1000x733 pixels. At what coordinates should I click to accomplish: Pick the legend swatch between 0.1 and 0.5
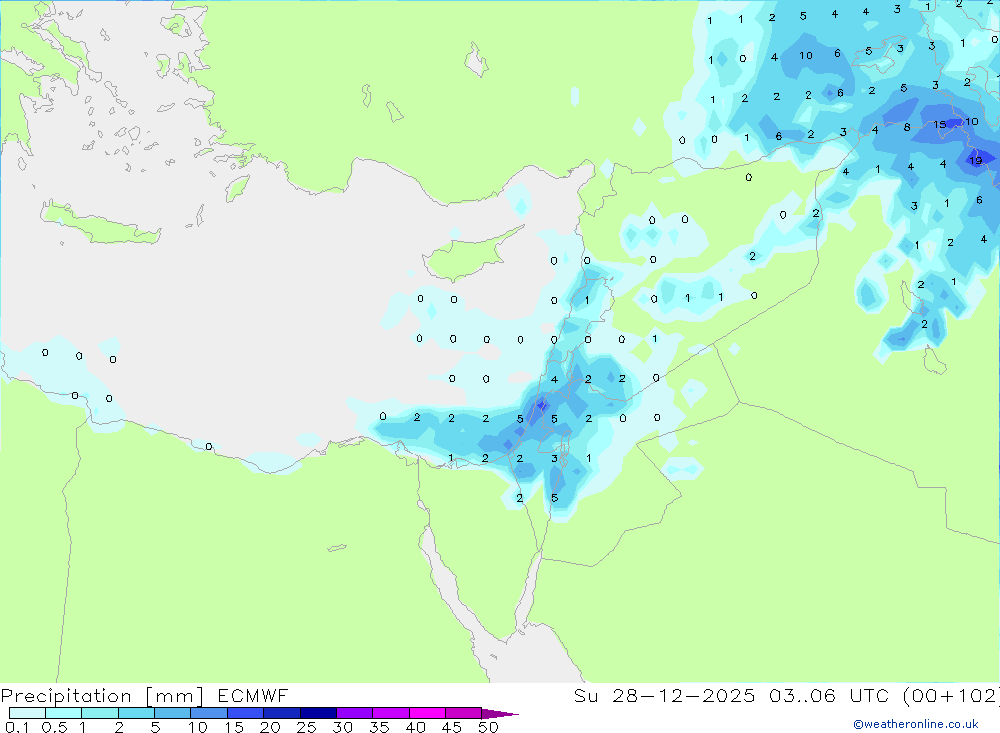coord(27,713)
